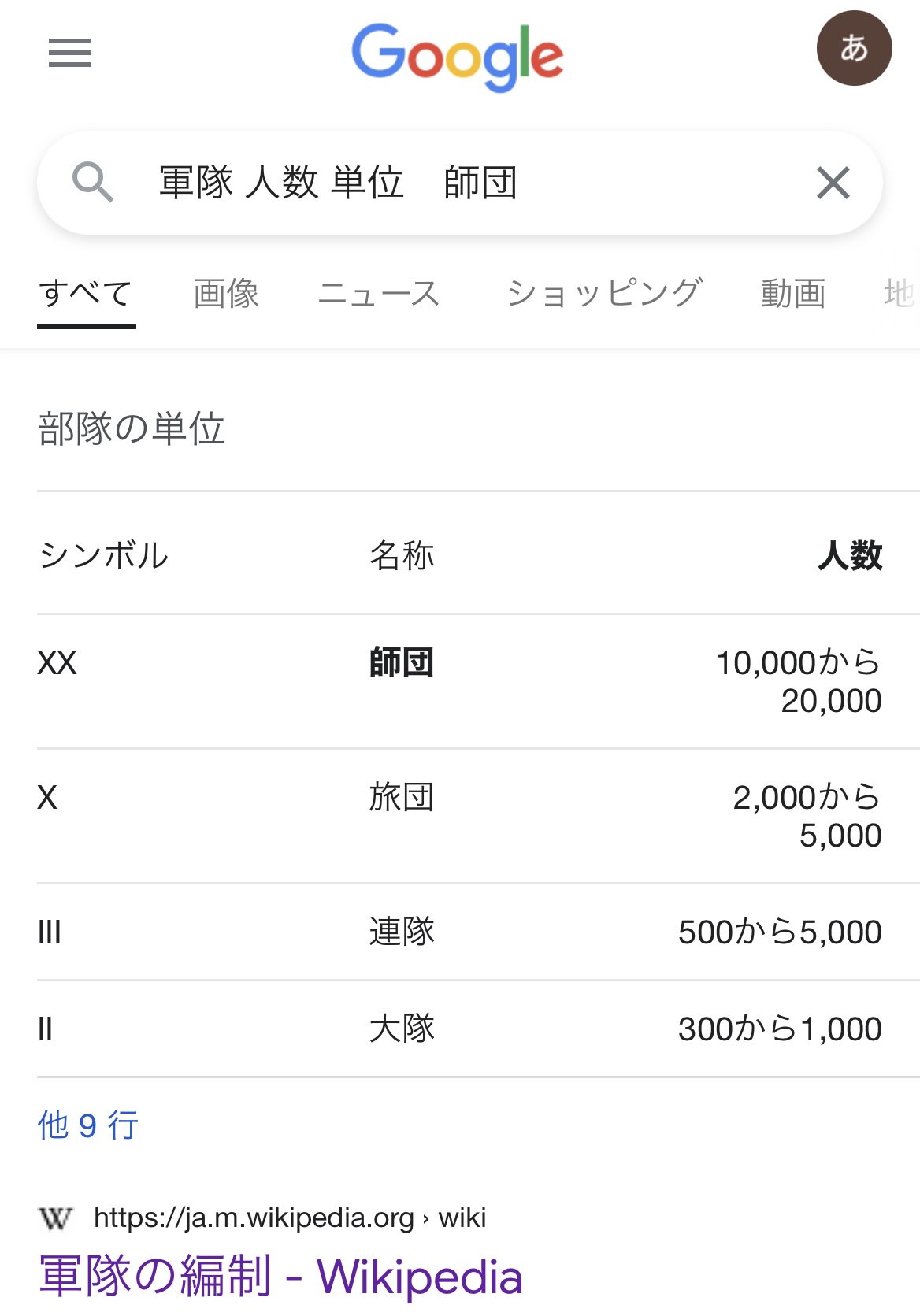The width and height of the screenshot is (920, 1316).
Task: Clear the search query with X
Action: 833,183
